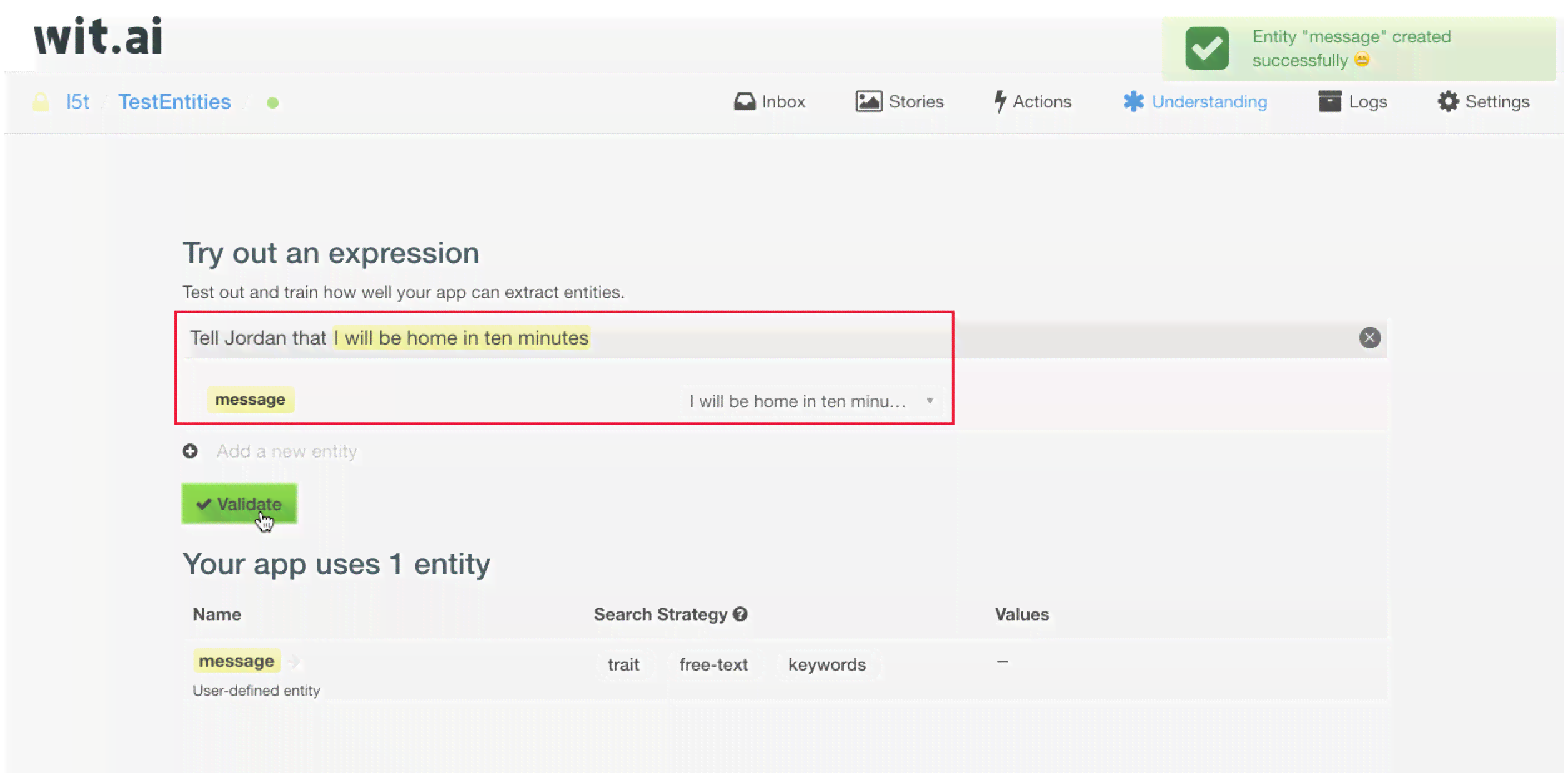
Task: Click the Validate button
Action: [239, 503]
